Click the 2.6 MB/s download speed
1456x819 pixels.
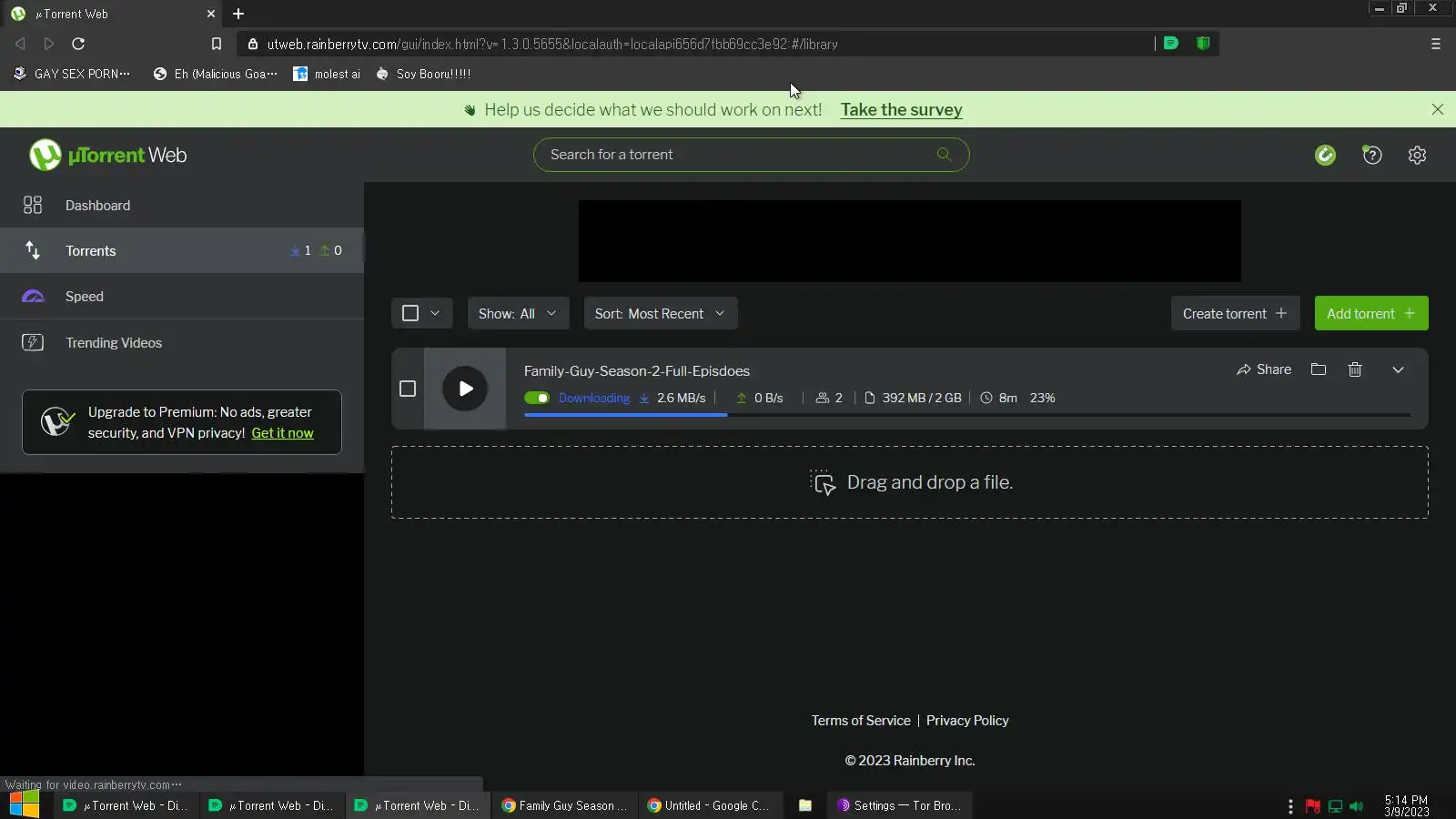(x=681, y=398)
